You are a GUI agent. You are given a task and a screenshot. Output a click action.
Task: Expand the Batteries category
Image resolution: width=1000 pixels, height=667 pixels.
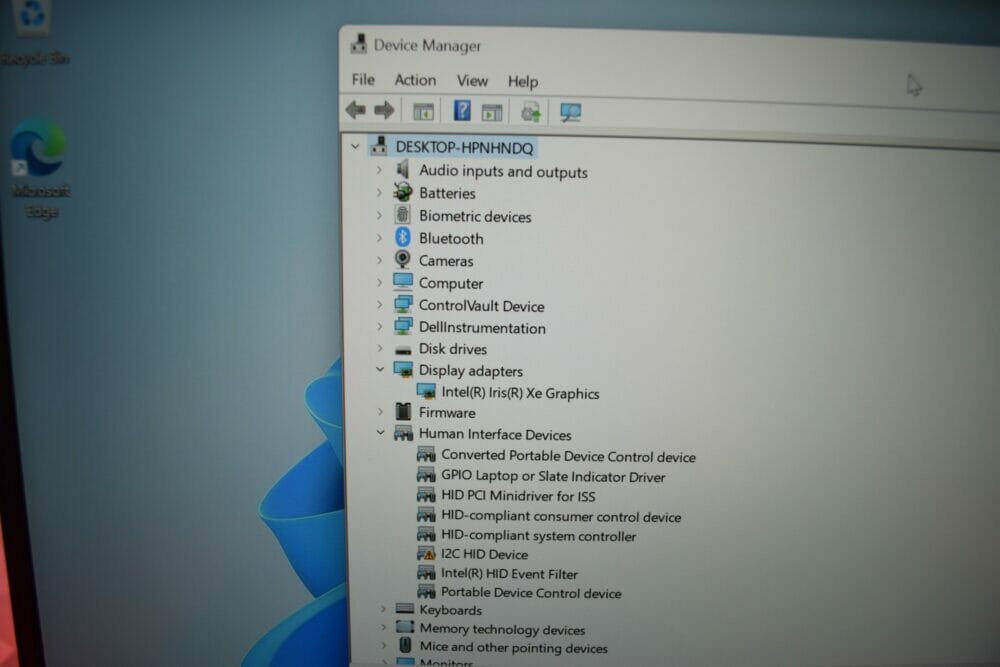click(379, 192)
